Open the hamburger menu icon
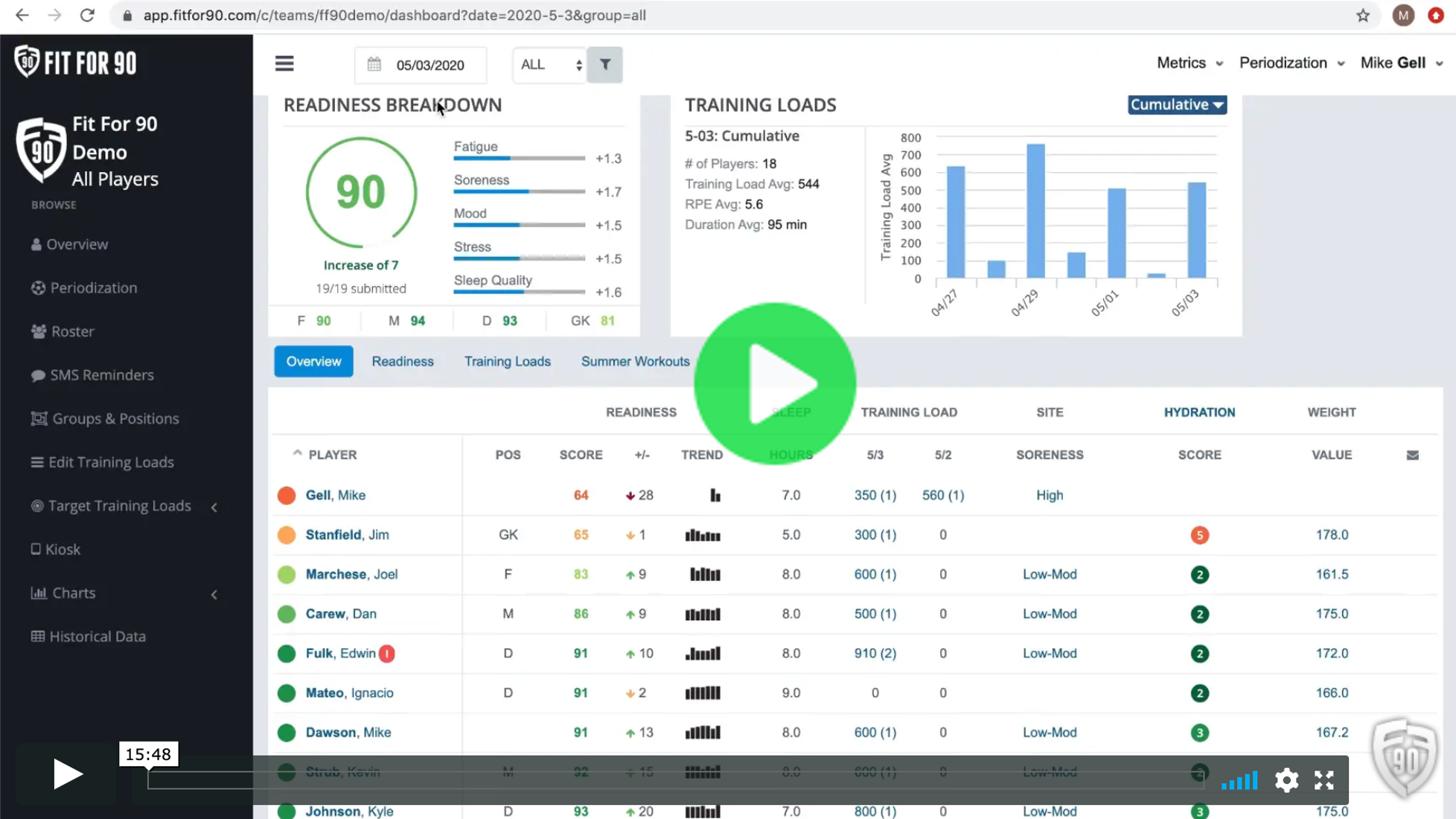Viewport: 1456px width, 819px height. (x=284, y=64)
